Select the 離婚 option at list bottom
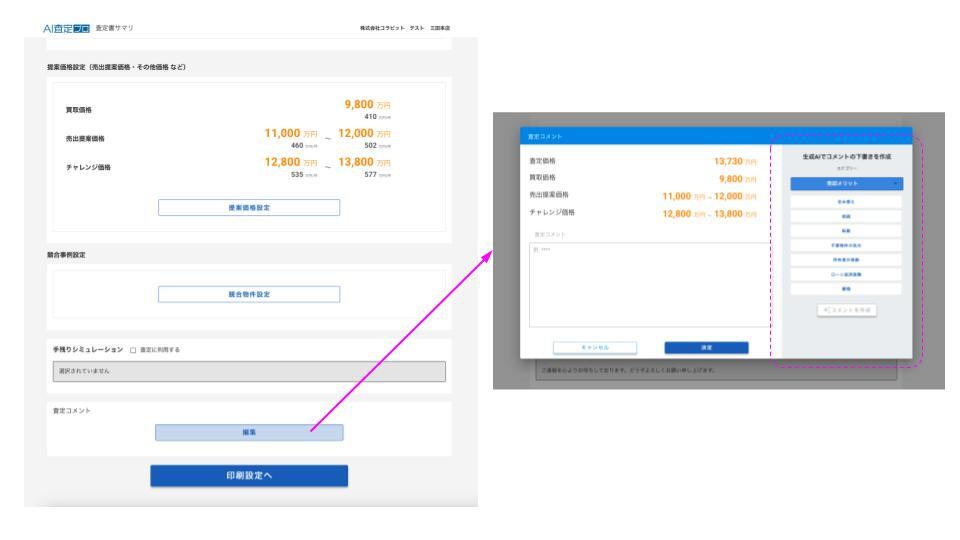 pyautogui.click(x=846, y=288)
